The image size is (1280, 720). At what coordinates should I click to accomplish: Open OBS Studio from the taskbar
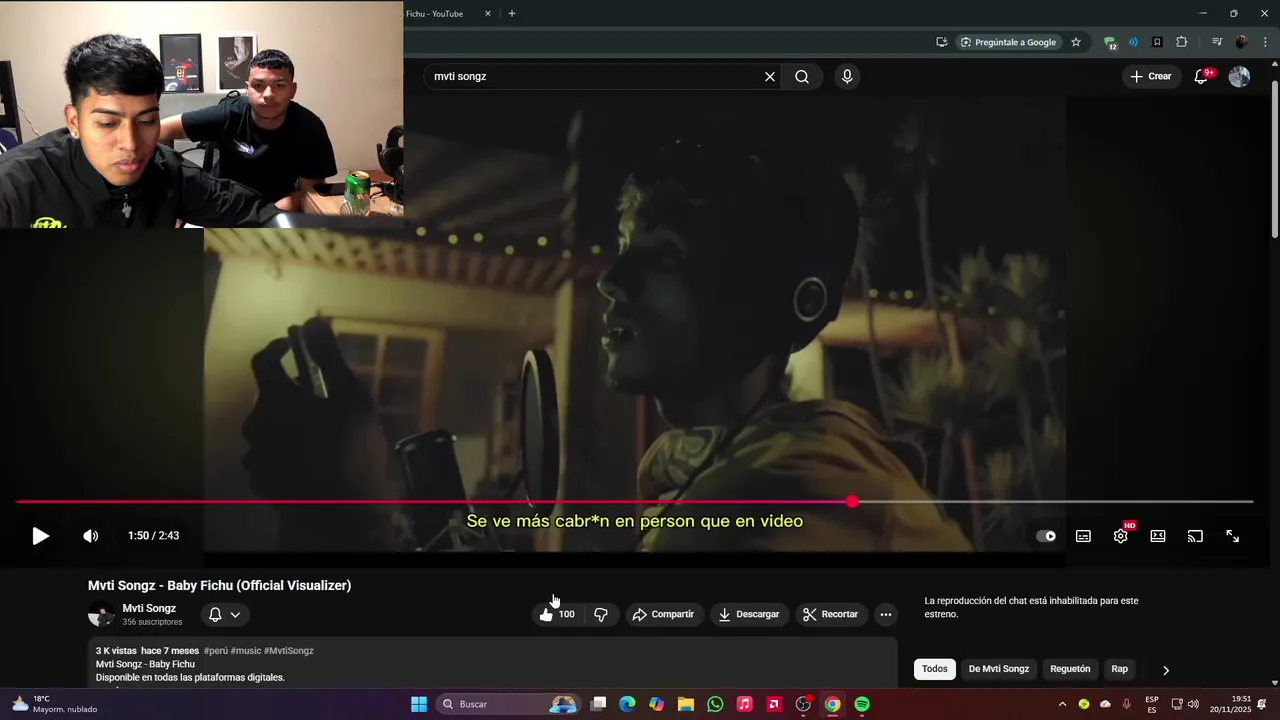(803, 704)
